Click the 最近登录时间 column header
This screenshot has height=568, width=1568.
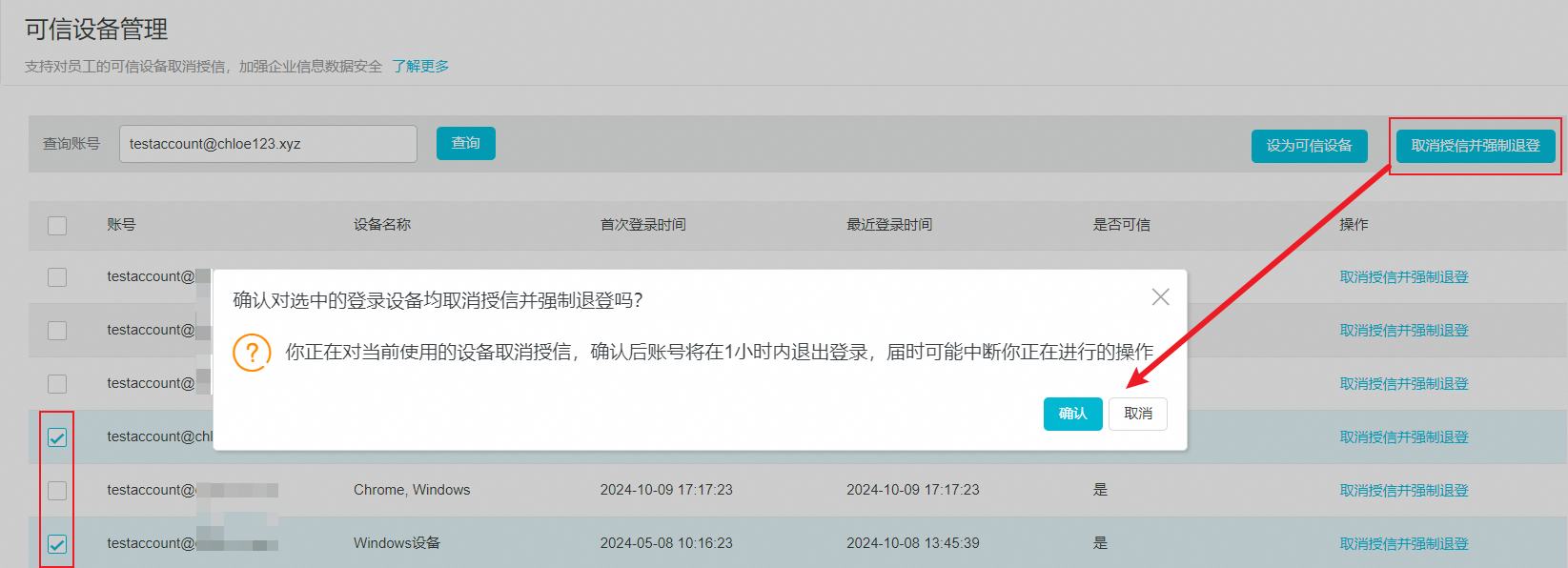tap(888, 225)
